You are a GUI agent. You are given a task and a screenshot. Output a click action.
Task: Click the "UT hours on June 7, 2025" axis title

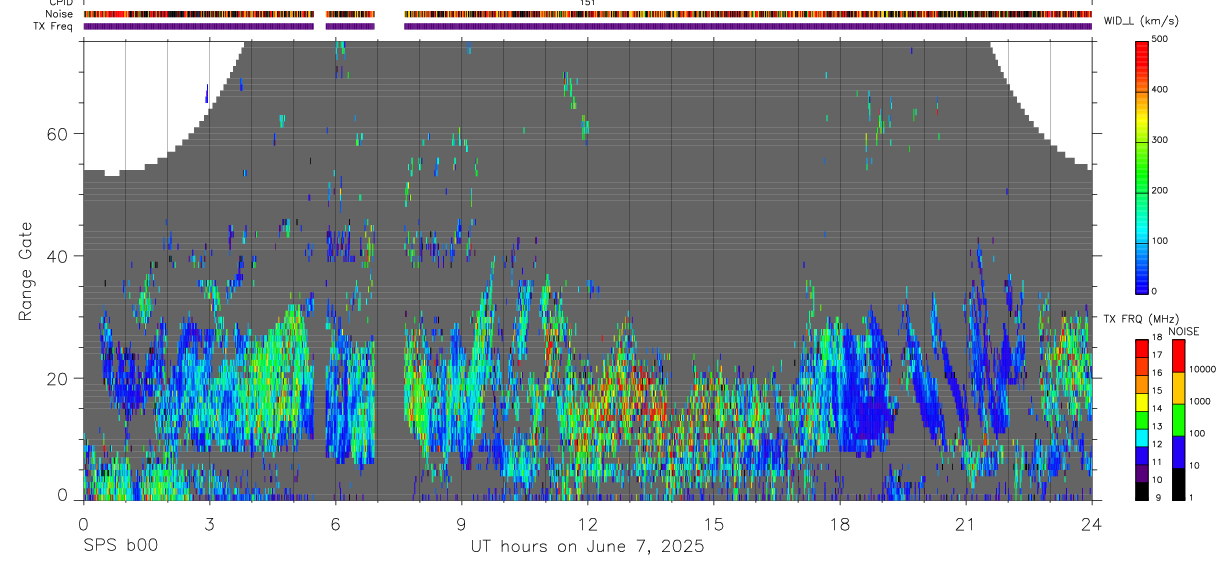click(x=588, y=547)
